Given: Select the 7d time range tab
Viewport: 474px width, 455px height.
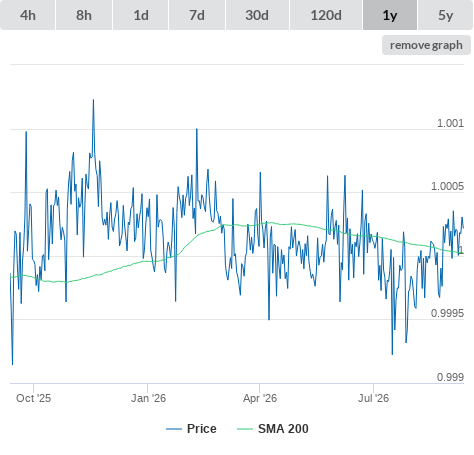Looking at the screenshot, I should tap(197, 15).
